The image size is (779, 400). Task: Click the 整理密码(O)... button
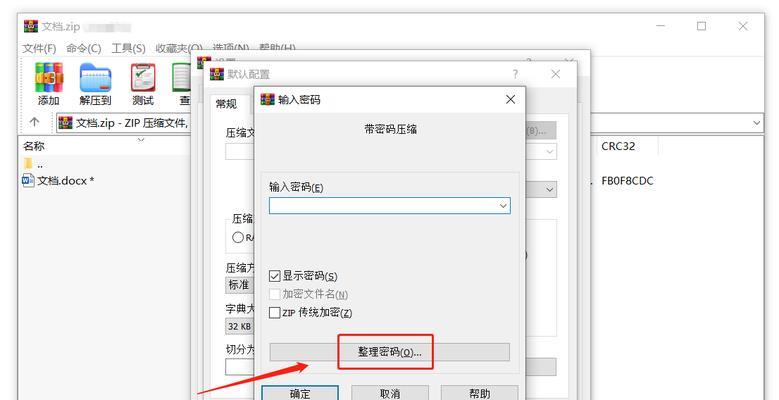click(x=390, y=352)
